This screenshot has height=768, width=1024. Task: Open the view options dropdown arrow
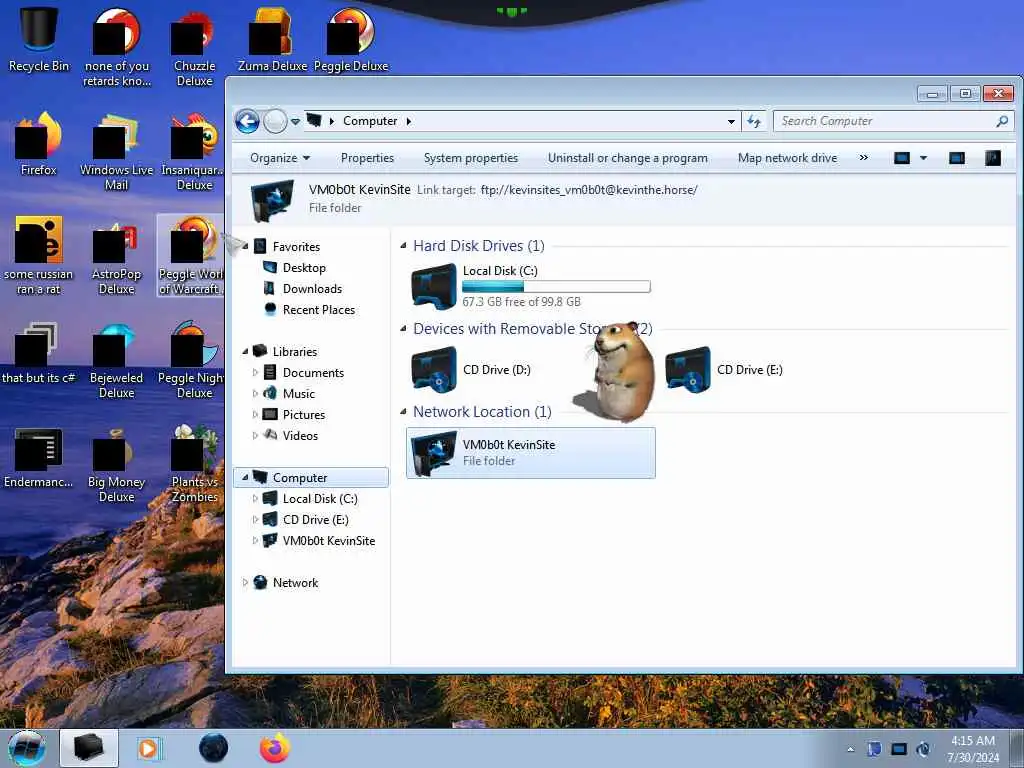coord(923,158)
